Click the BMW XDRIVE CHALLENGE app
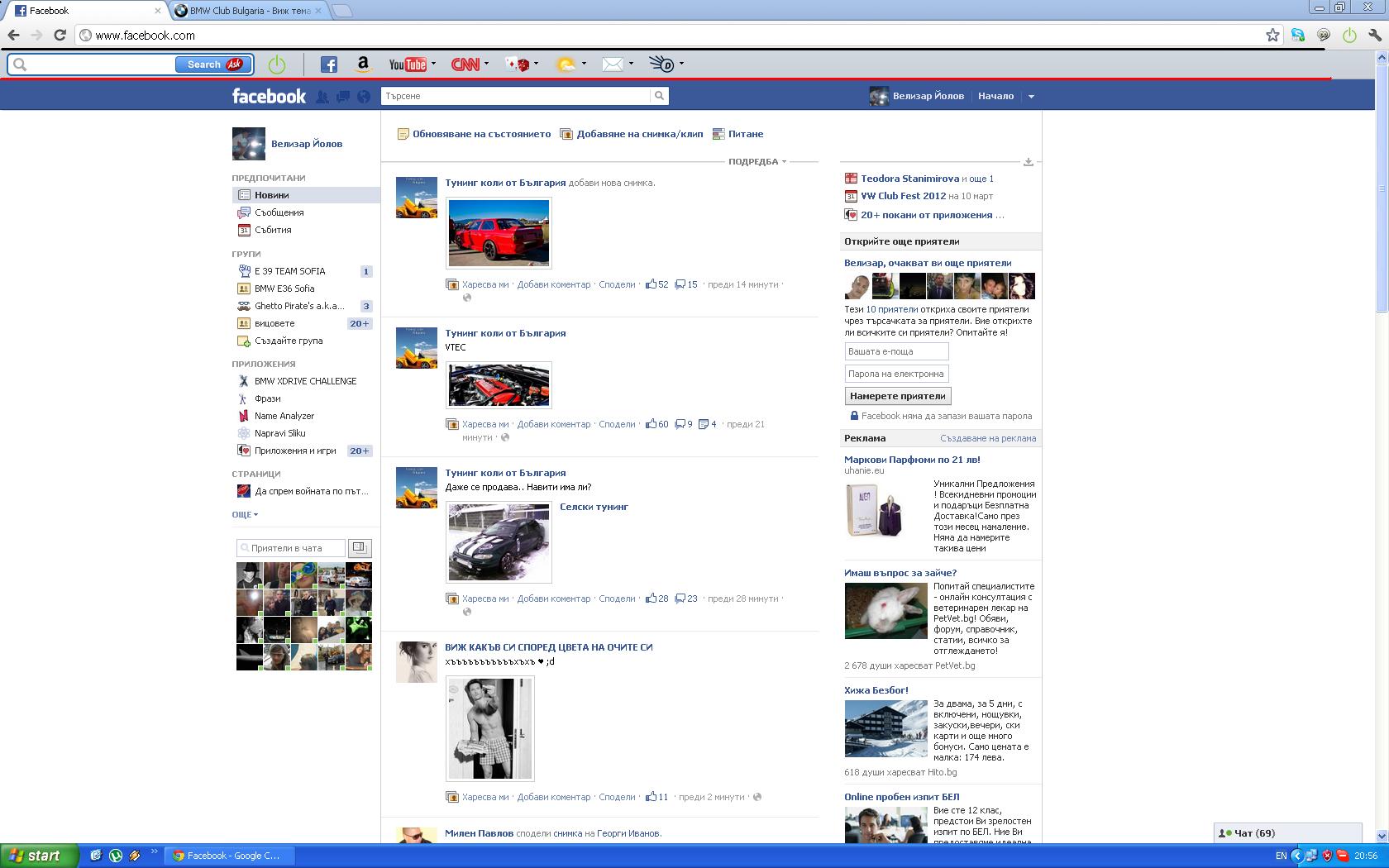This screenshot has width=1389, height=868. (x=306, y=381)
